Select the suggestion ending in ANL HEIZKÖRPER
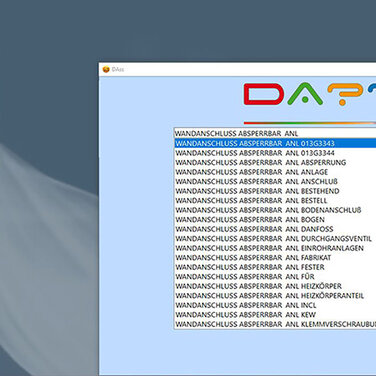This screenshot has height=376, width=376. point(275,286)
